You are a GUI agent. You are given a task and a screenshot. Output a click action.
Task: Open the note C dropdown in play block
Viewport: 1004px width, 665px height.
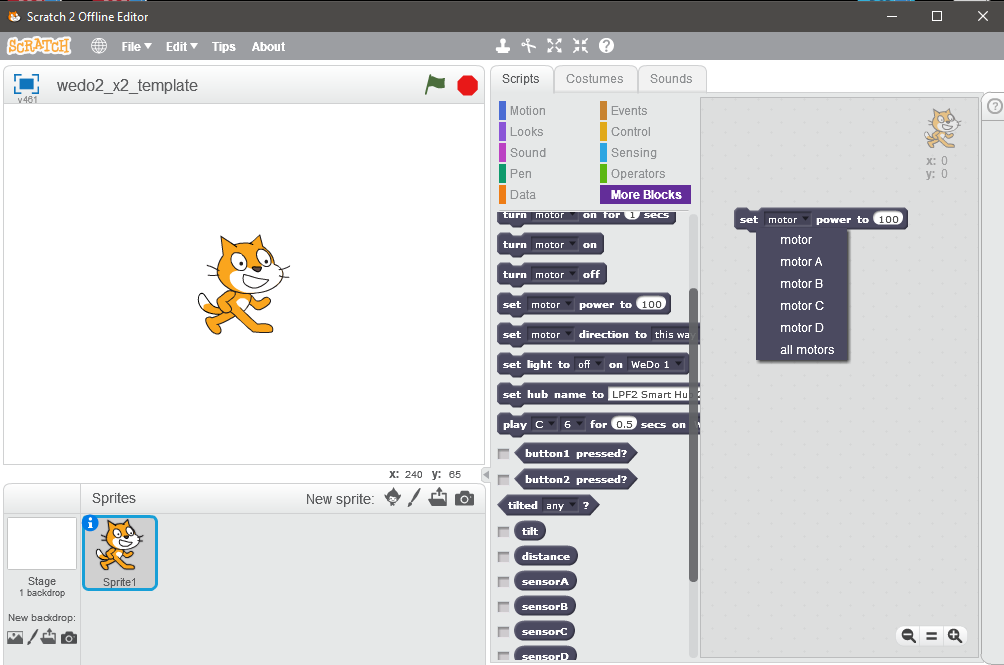click(544, 424)
